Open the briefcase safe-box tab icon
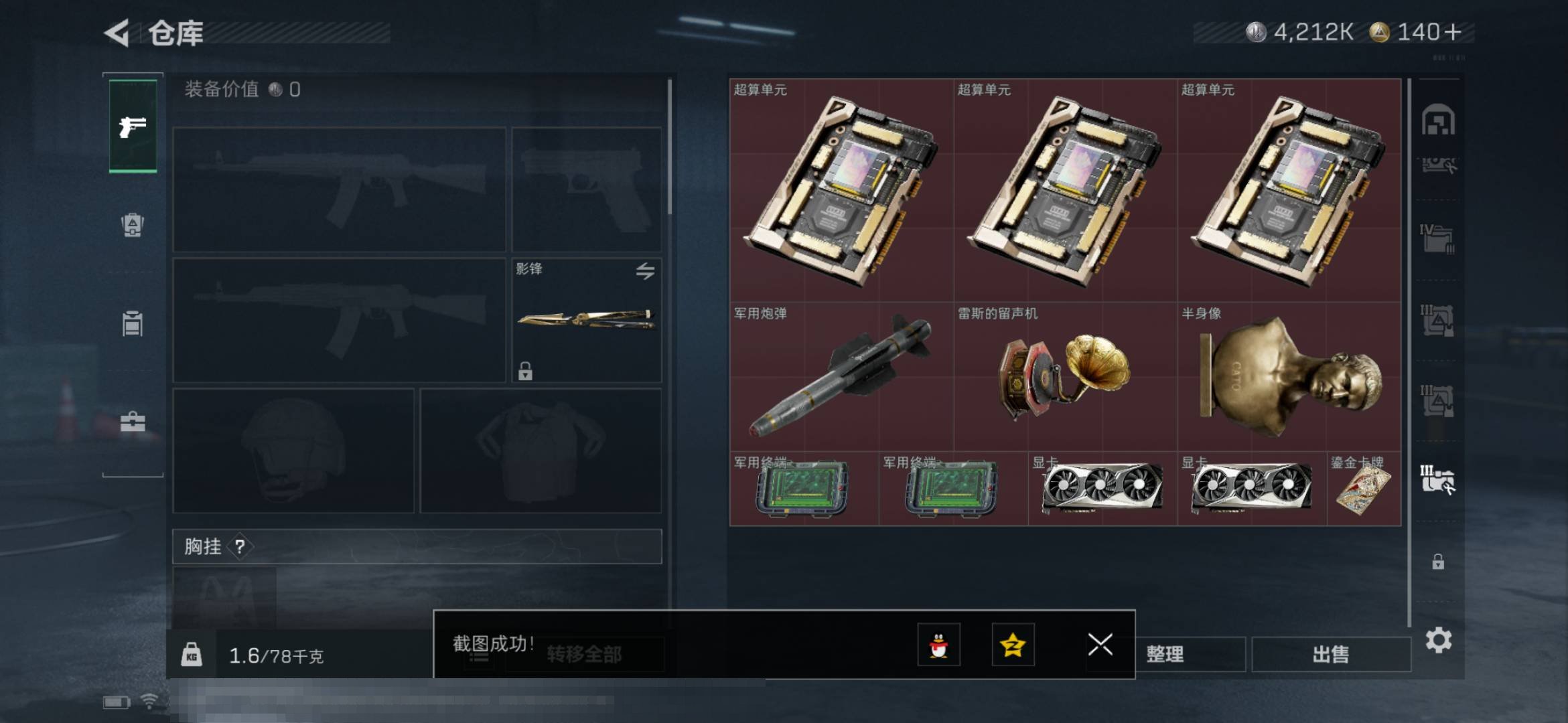The width and height of the screenshot is (1568, 723). click(x=133, y=422)
